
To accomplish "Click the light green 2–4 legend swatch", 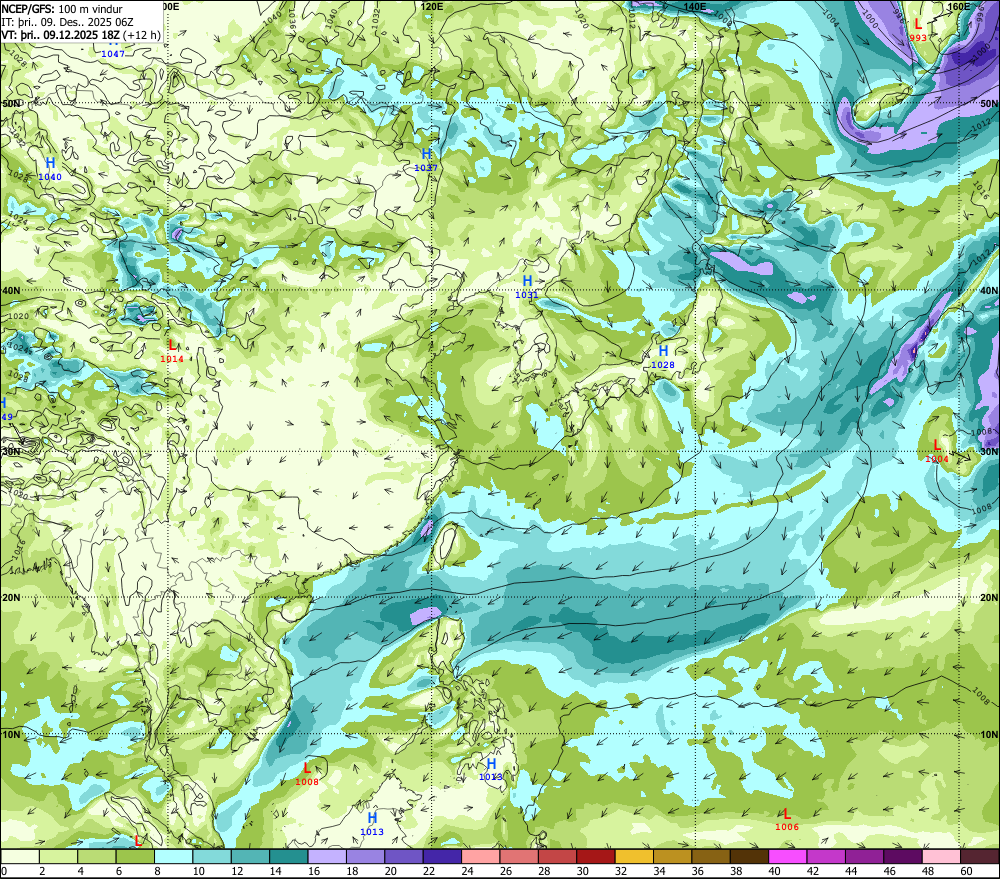I will coord(59,856).
